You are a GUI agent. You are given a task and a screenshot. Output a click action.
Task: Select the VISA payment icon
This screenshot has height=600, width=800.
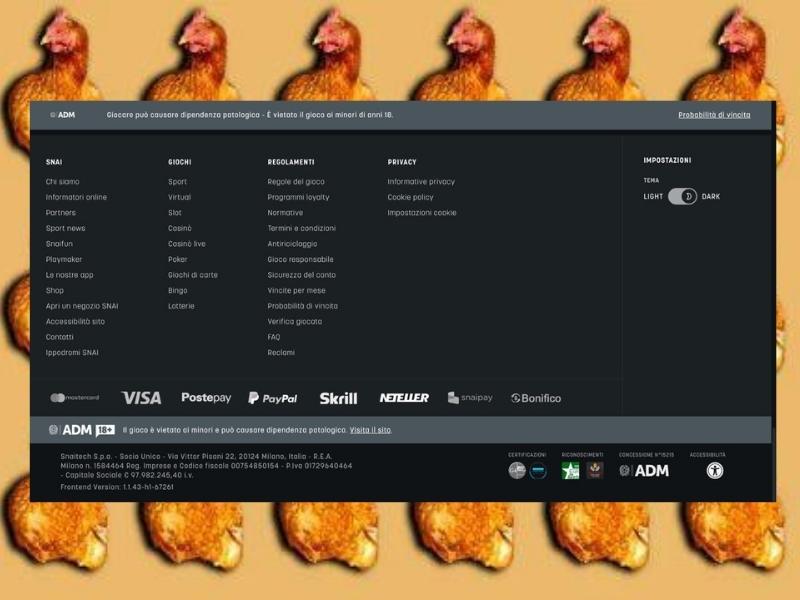143,397
